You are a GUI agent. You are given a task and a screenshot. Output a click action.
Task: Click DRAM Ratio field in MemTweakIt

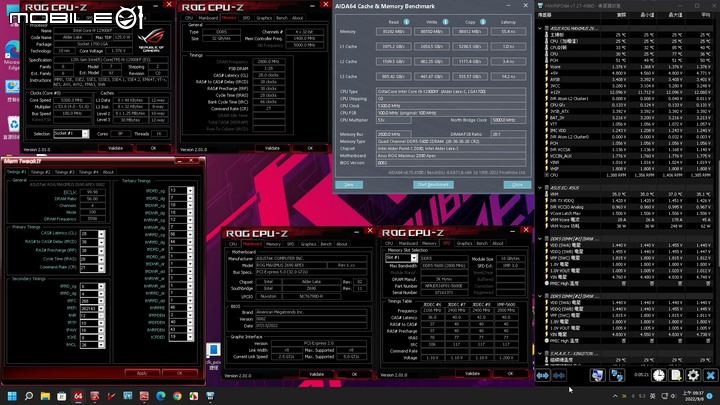(93, 199)
